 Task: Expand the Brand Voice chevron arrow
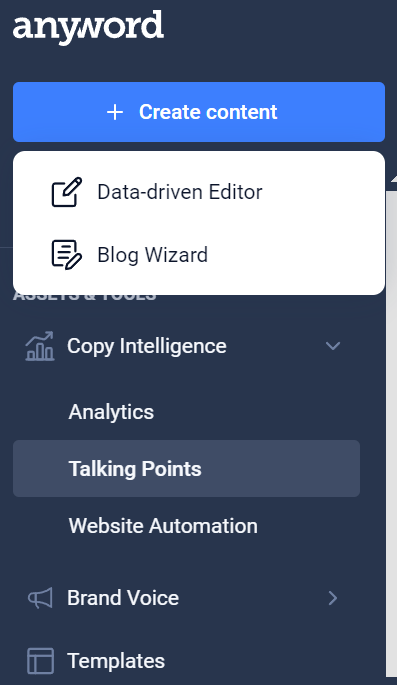point(333,598)
